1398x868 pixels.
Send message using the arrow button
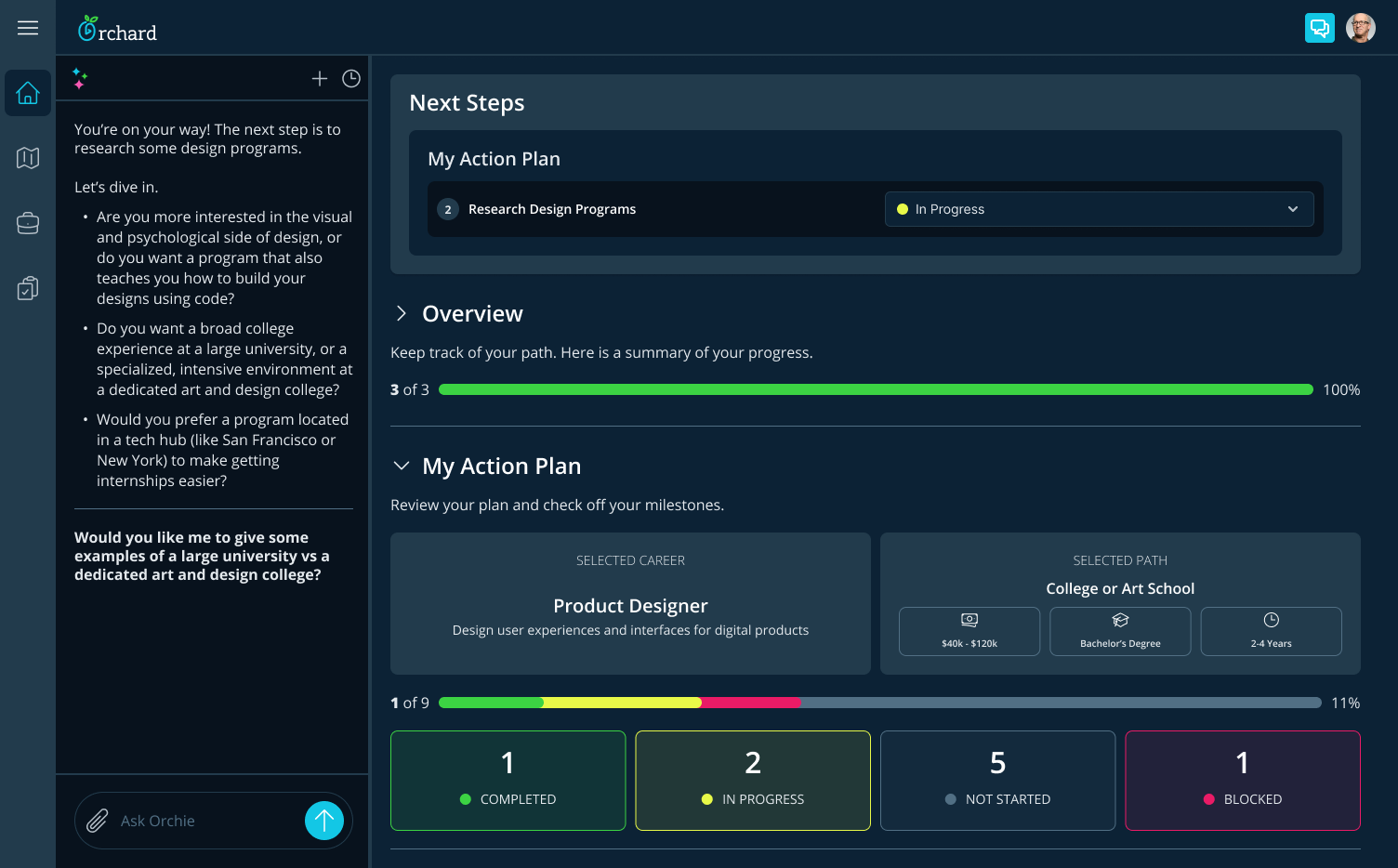324,821
